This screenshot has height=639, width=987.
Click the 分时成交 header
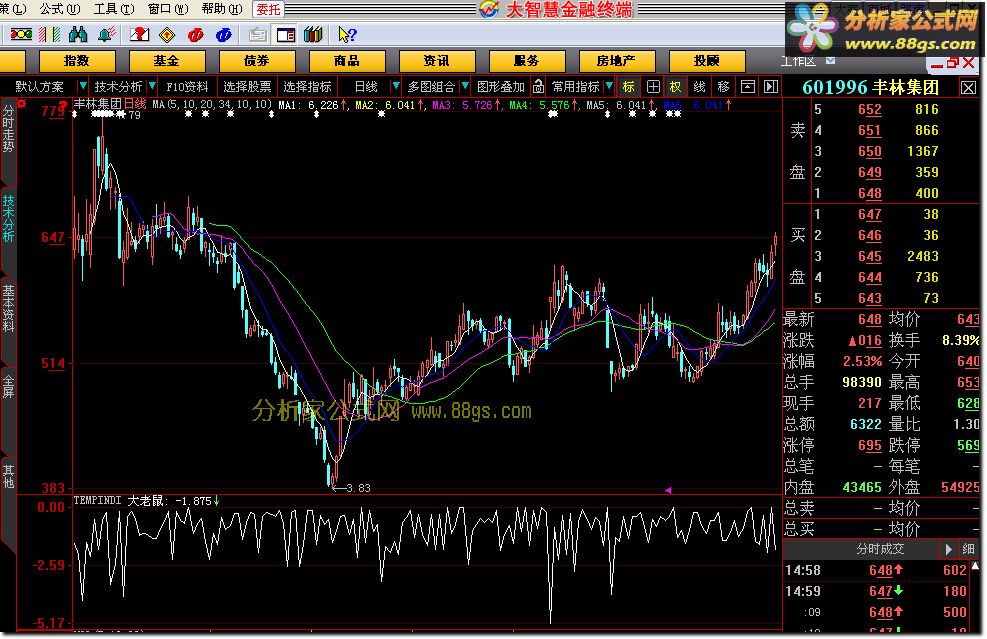point(880,549)
